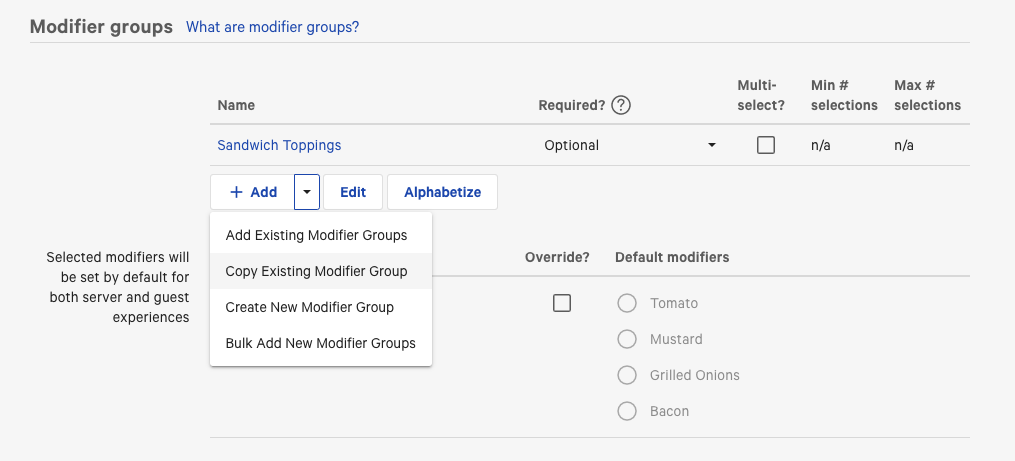The image size is (1015, 461).
Task: Click the + Add button
Action: click(x=253, y=192)
